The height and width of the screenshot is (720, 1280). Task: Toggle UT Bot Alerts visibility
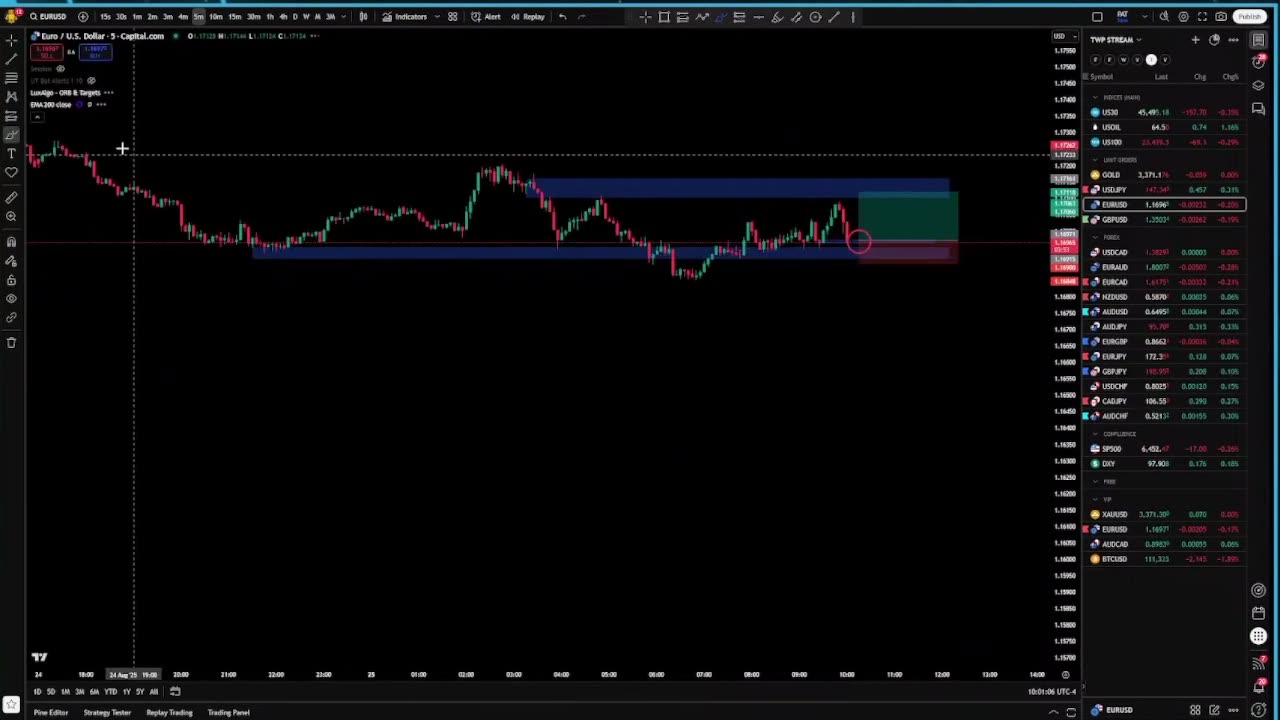point(91,81)
